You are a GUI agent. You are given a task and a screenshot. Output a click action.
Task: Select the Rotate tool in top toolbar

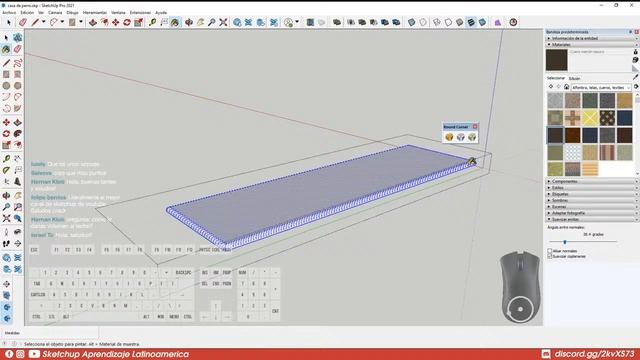coord(127,22)
